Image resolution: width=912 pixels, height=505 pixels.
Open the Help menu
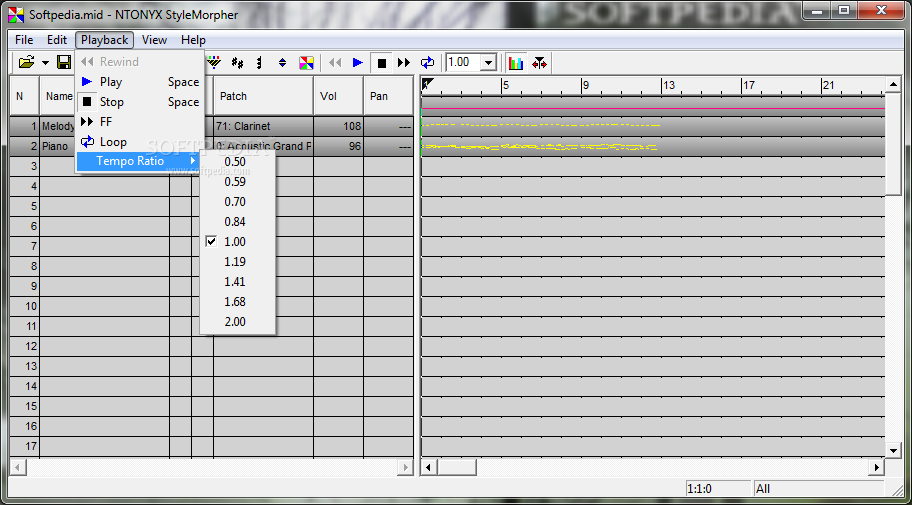(x=193, y=40)
